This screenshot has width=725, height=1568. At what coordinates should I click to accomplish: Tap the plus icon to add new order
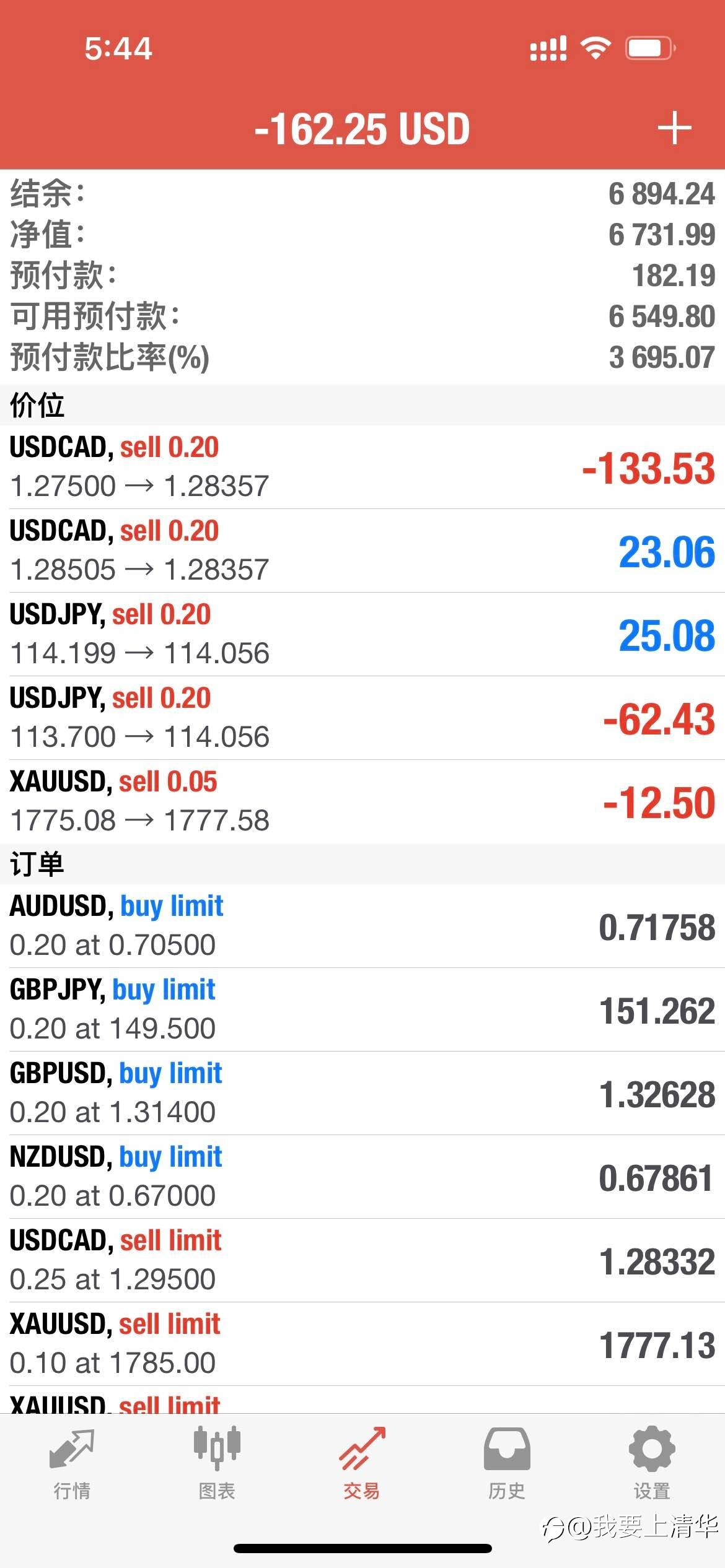pos(674,128)
